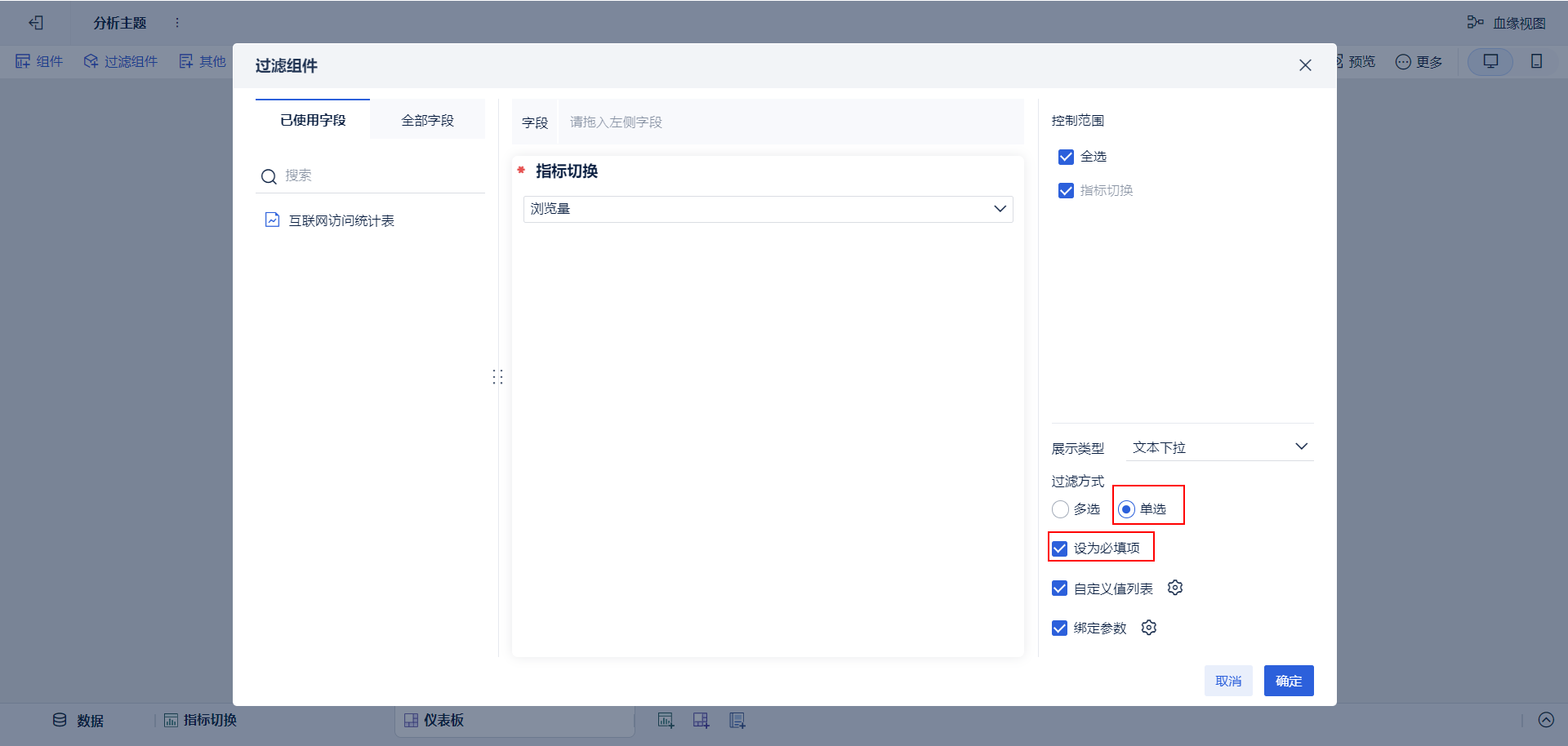Select the 单选 radio button
Screen dimensions: 1568x746
click(1126, 509)
